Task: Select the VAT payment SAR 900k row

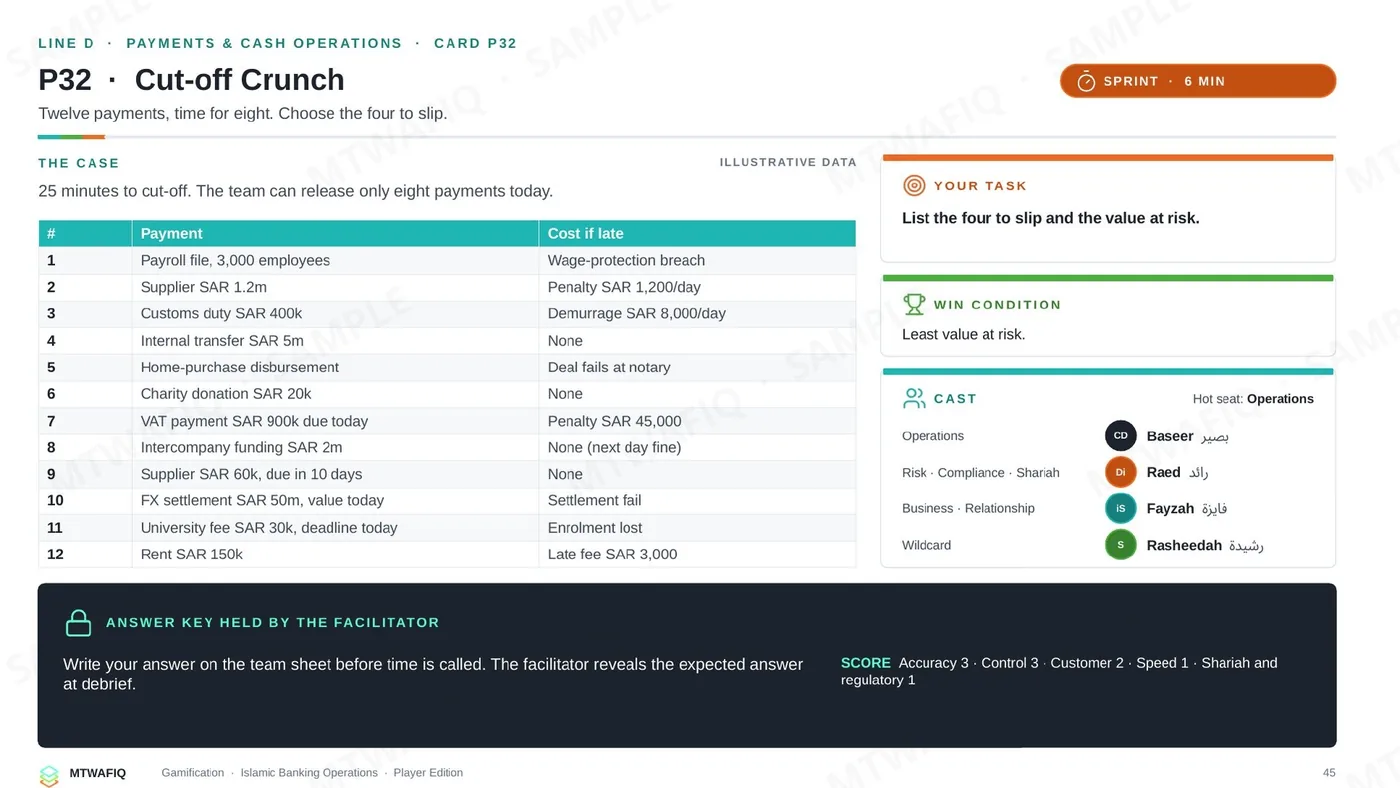Action: (x=447, y=421)
